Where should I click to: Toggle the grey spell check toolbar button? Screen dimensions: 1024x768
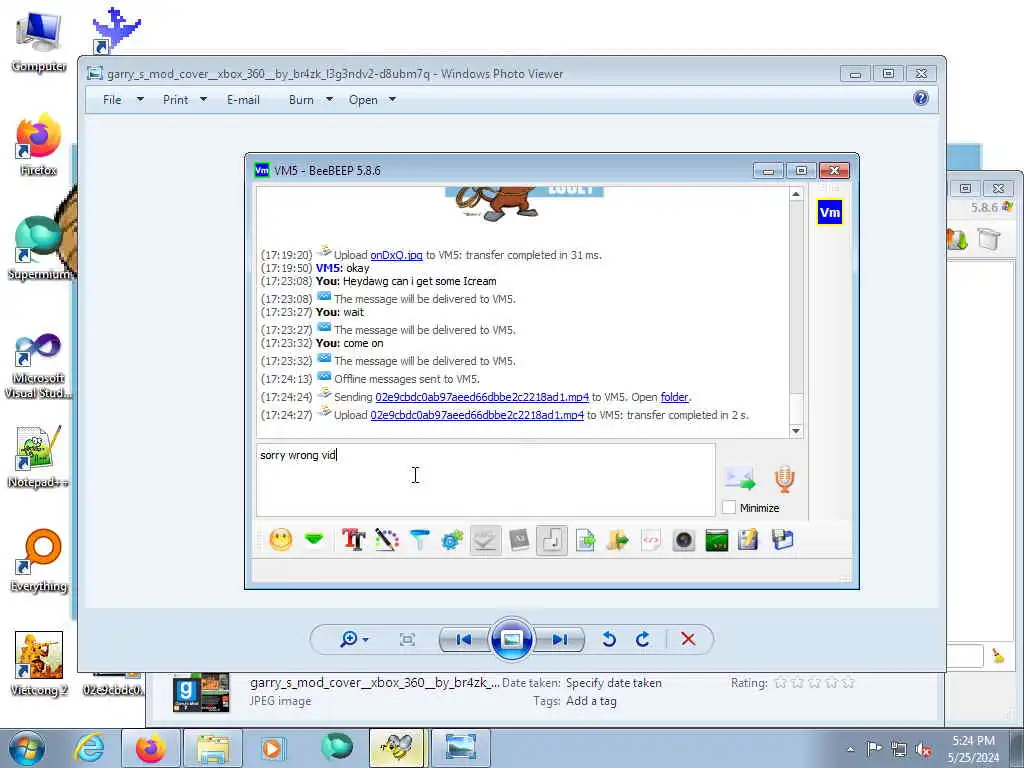[x=485, y=540]
